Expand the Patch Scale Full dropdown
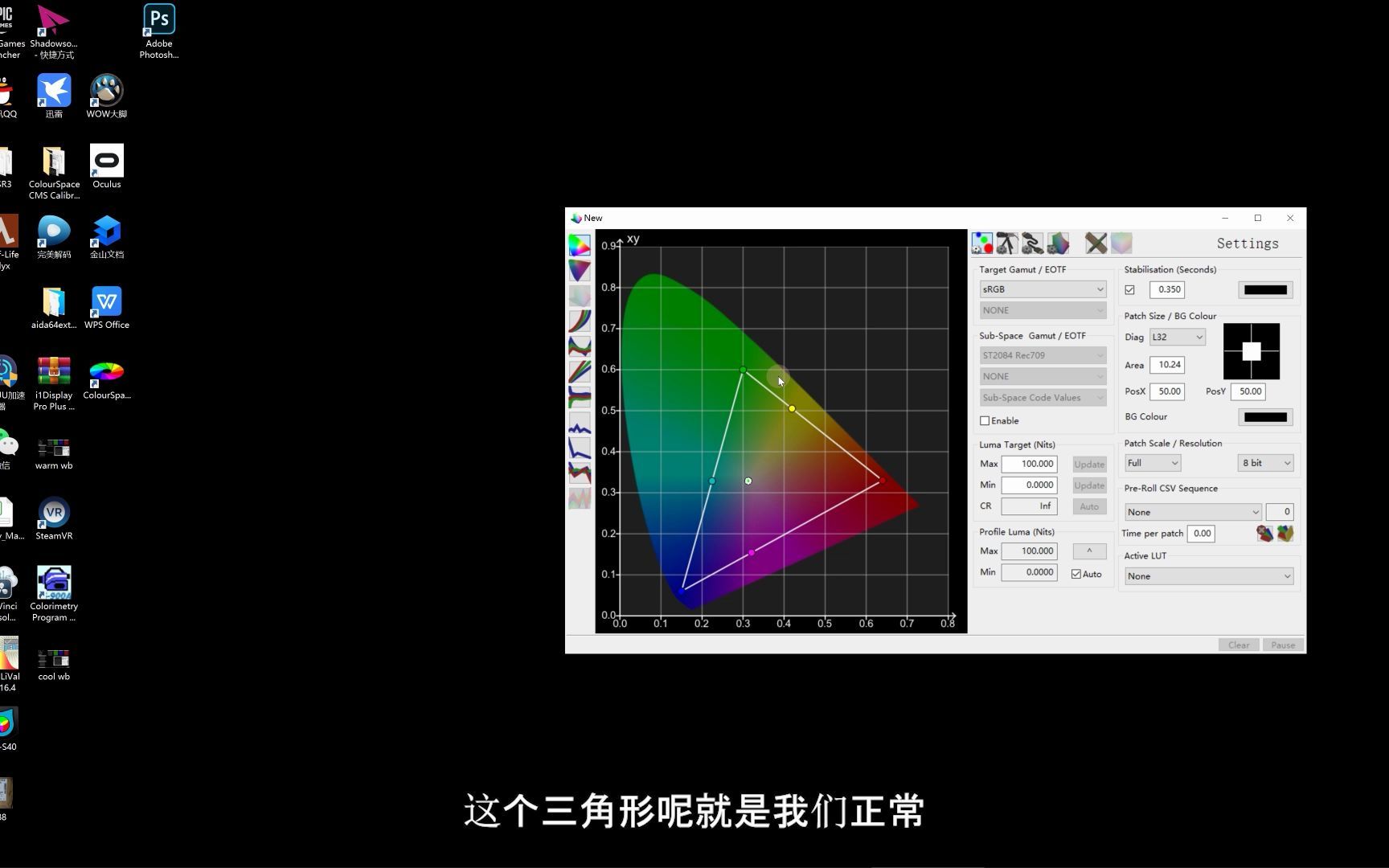 point(1151,462)
